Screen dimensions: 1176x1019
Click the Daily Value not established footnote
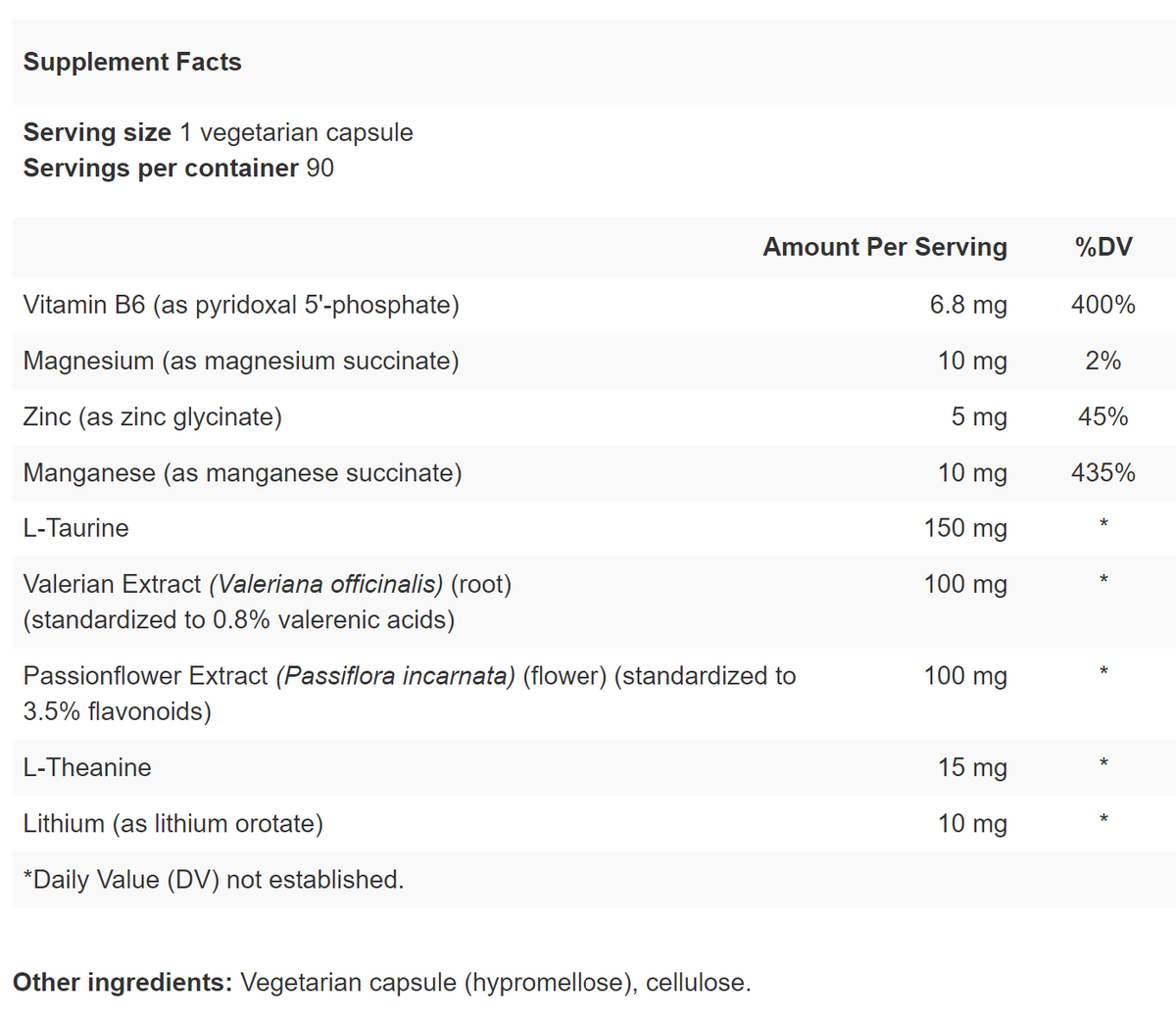click(214, 879)
